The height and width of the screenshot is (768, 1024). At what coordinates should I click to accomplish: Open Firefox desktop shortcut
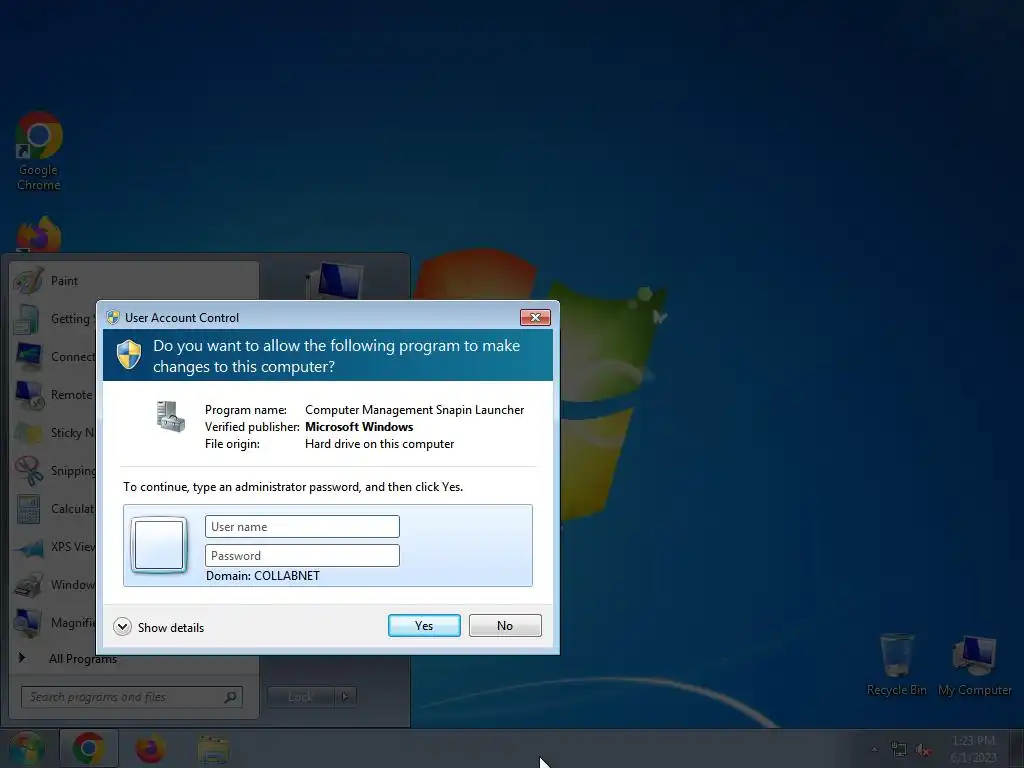[x=39, y=234]
